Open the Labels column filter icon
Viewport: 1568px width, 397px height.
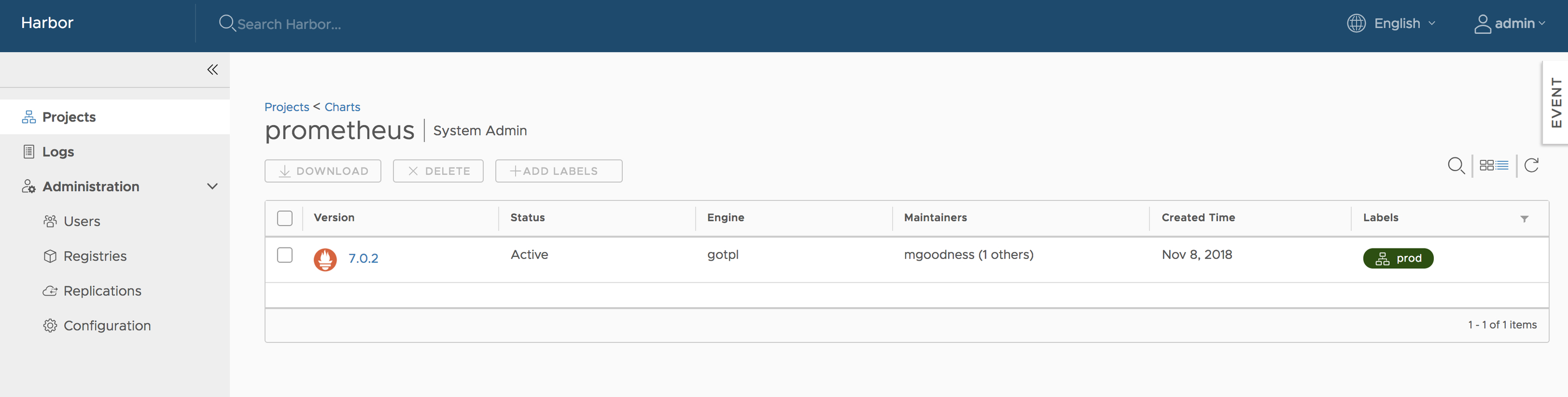[x=1524, y=218]
